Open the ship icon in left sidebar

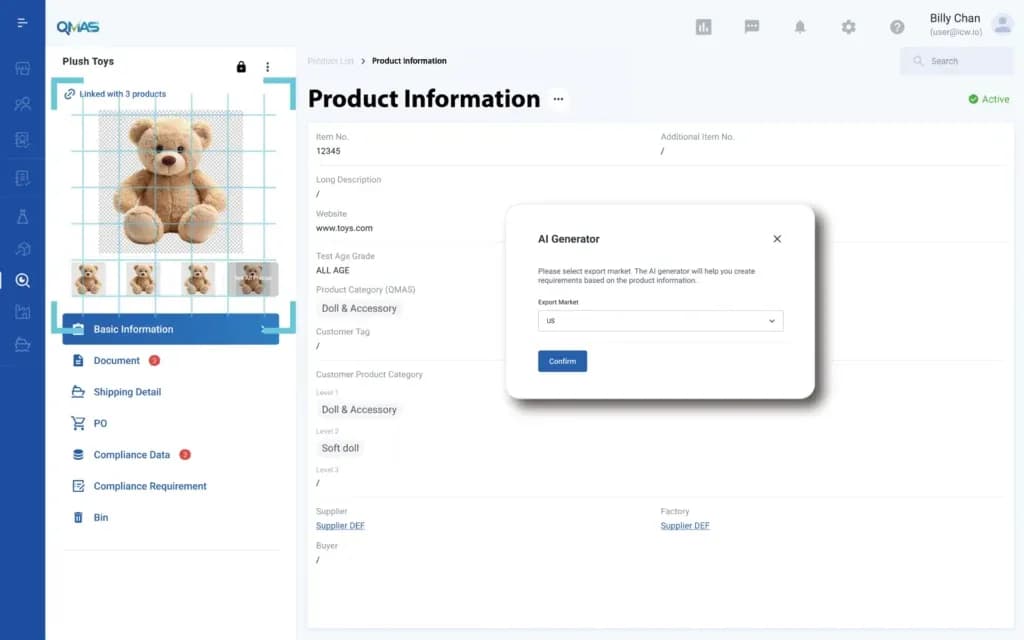22,344
